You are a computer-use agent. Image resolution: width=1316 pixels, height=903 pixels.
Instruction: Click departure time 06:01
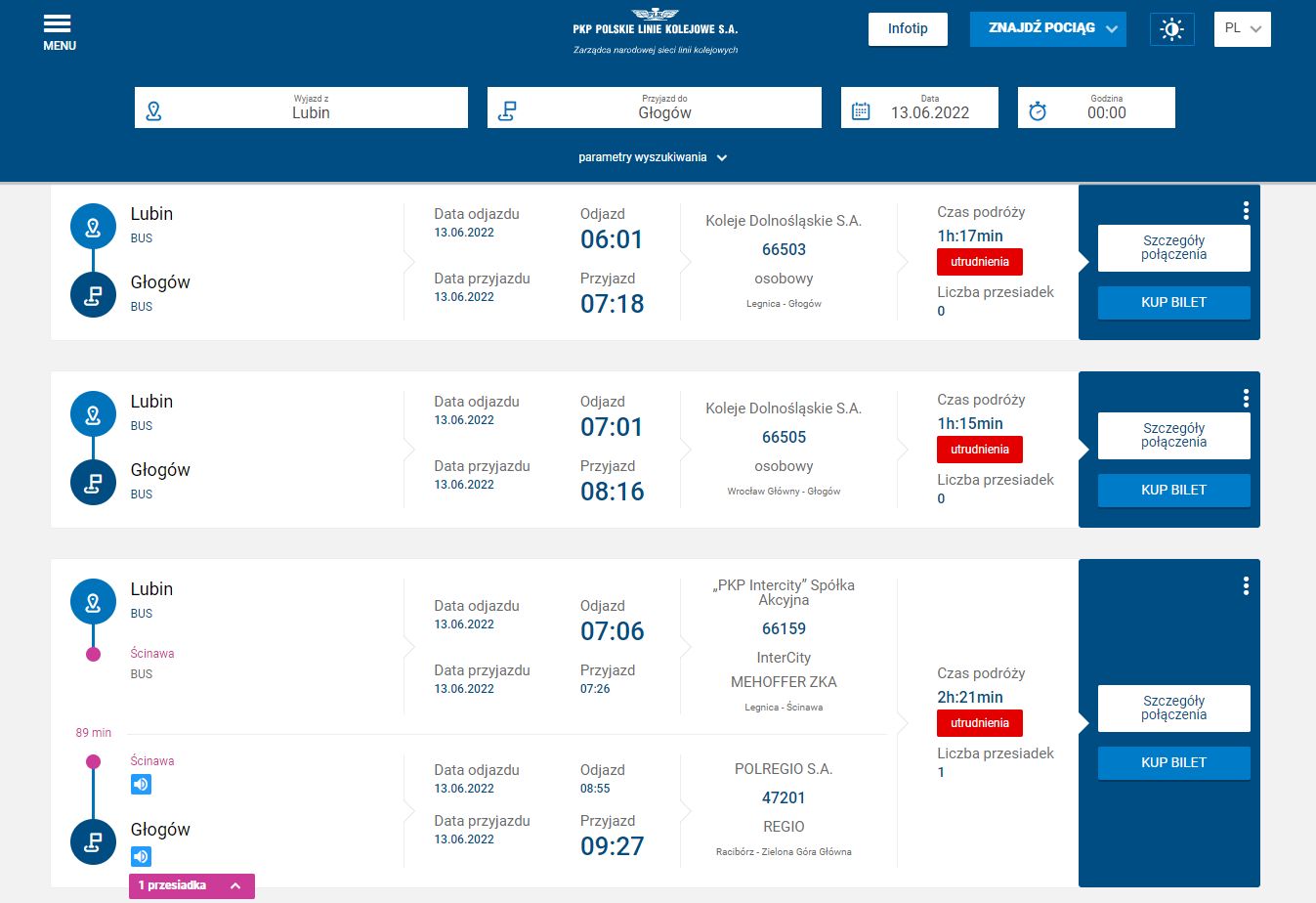tap(613, 239)
